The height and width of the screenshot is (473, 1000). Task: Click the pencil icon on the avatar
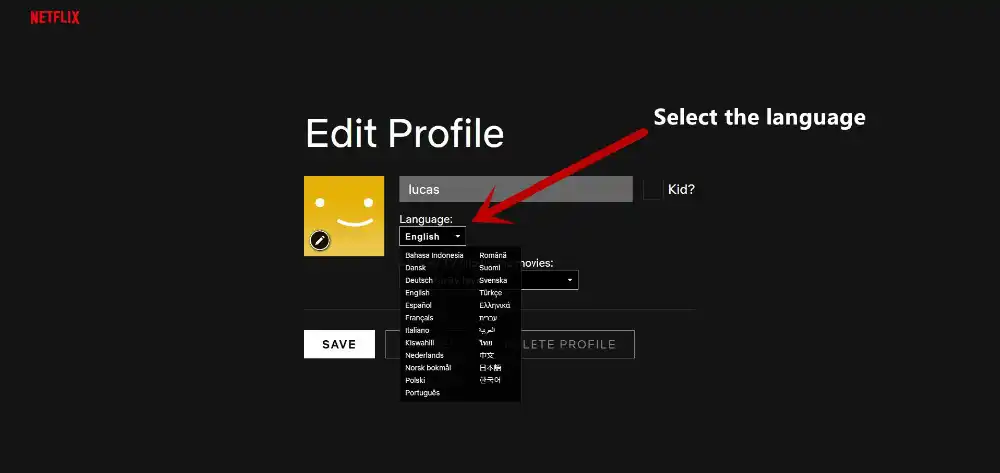tap(320, 240)
